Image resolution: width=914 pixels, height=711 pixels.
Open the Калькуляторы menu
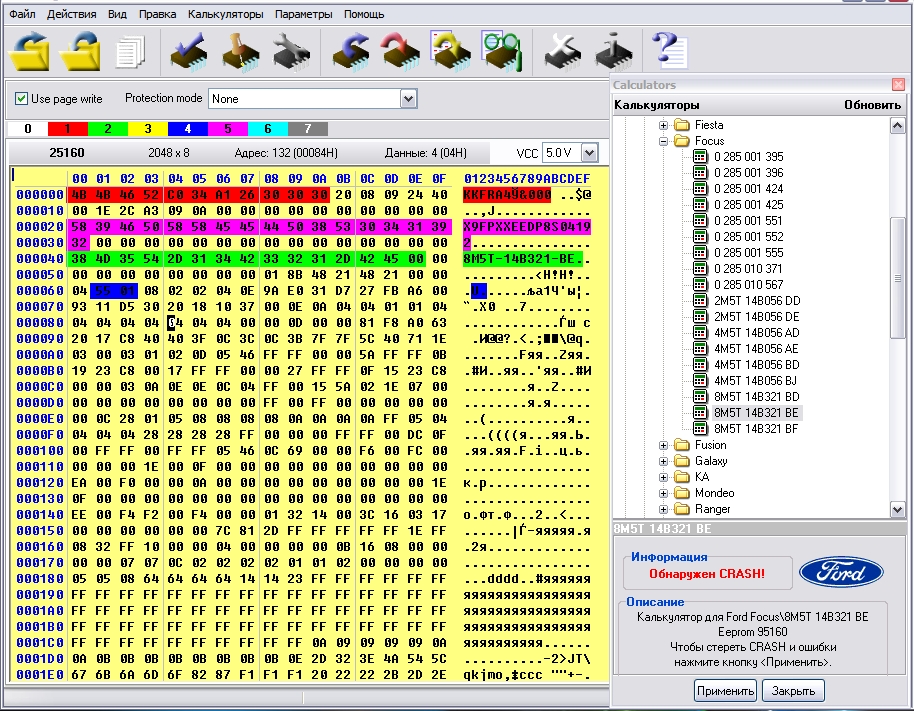(x=226, y=14)
